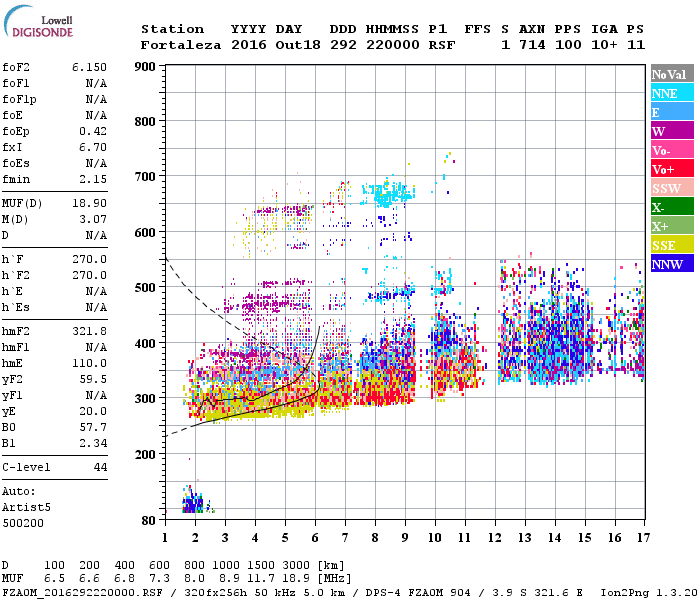Click the B0 value 57.7
The width and height of the screenshot is (700, 600).
[93, 428]
